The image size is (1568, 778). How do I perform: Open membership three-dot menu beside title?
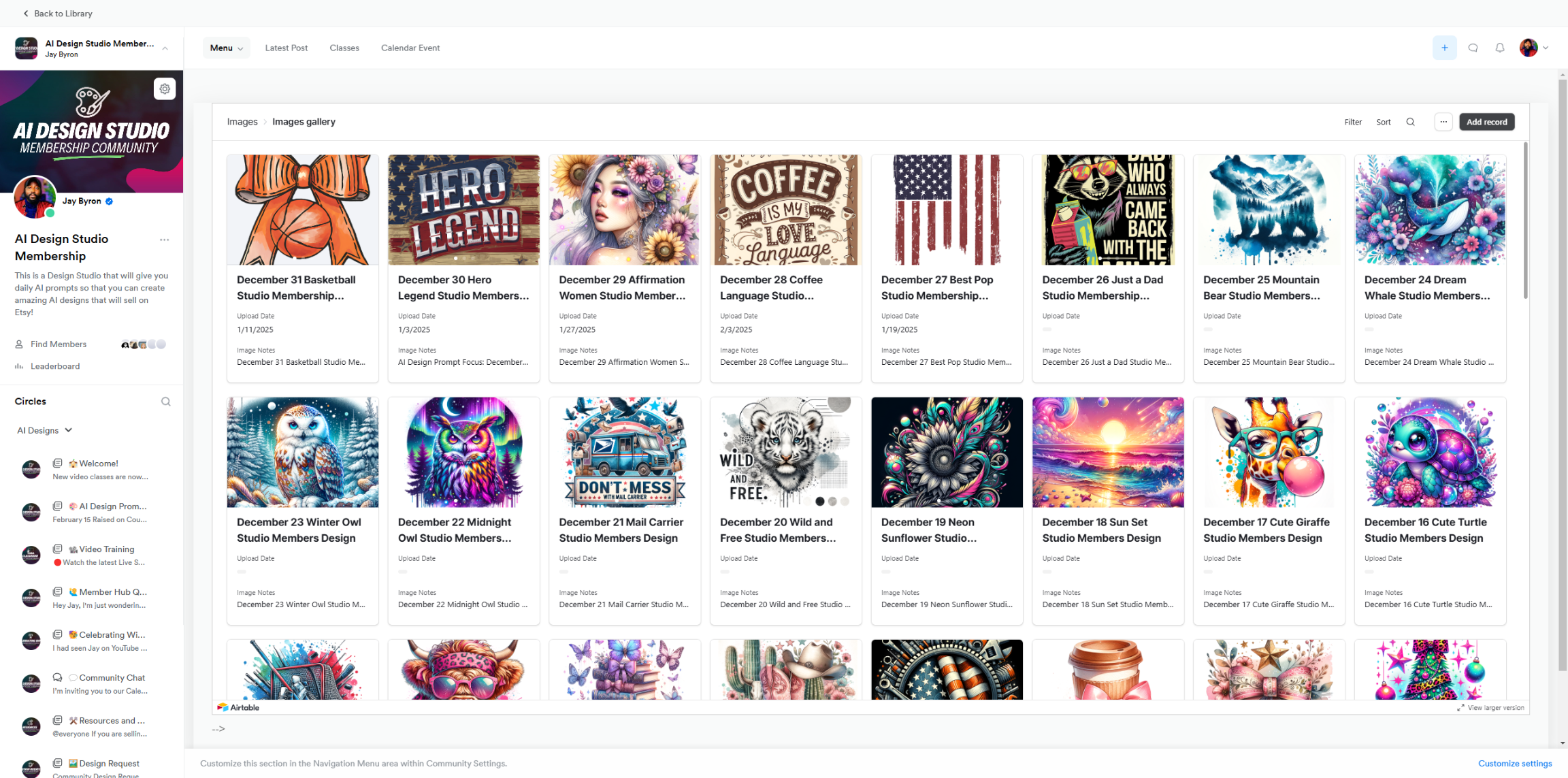[164, 240]
